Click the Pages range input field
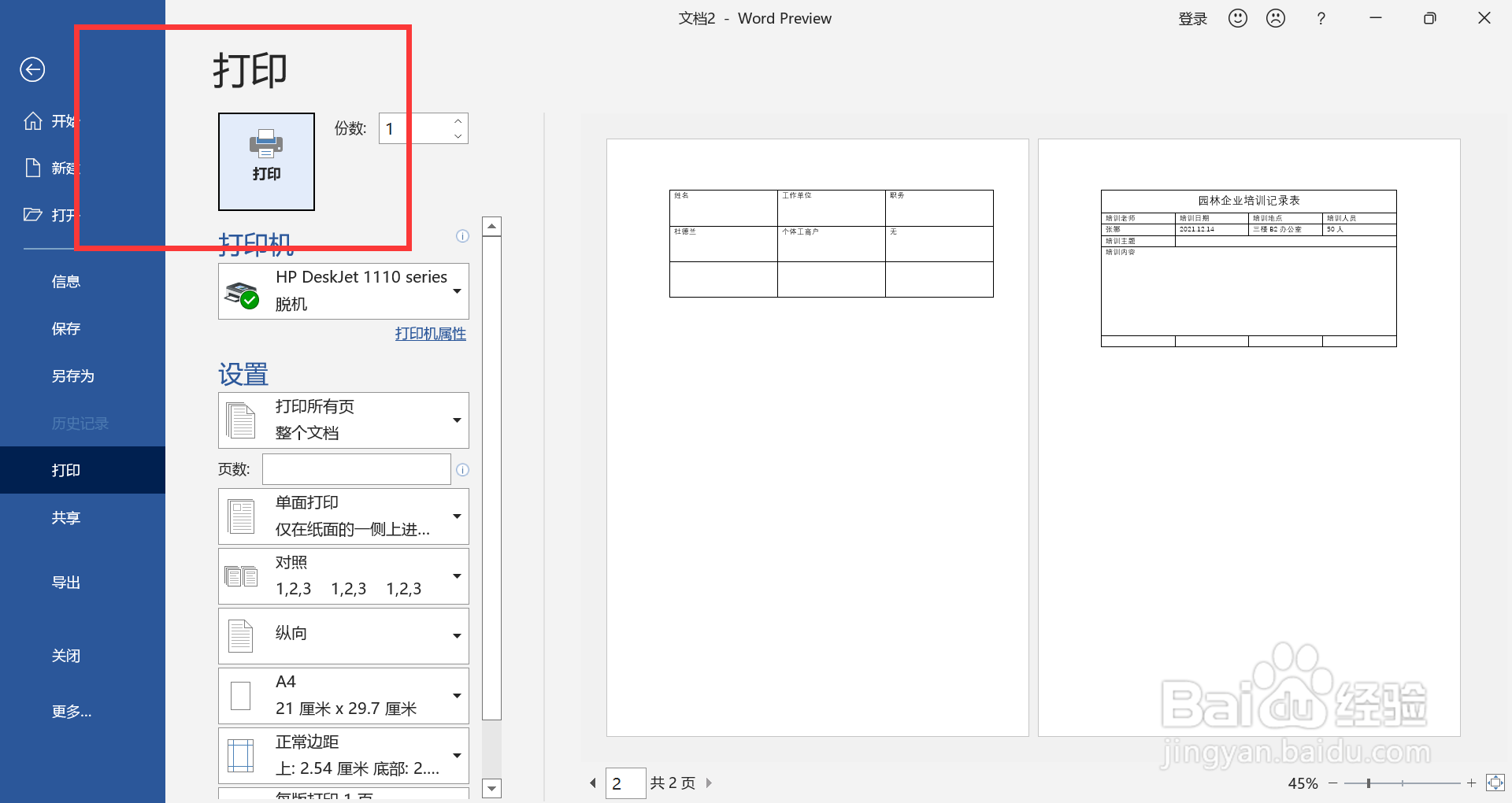This screenshot has width=1512, height=803. (x=357, y=469)
